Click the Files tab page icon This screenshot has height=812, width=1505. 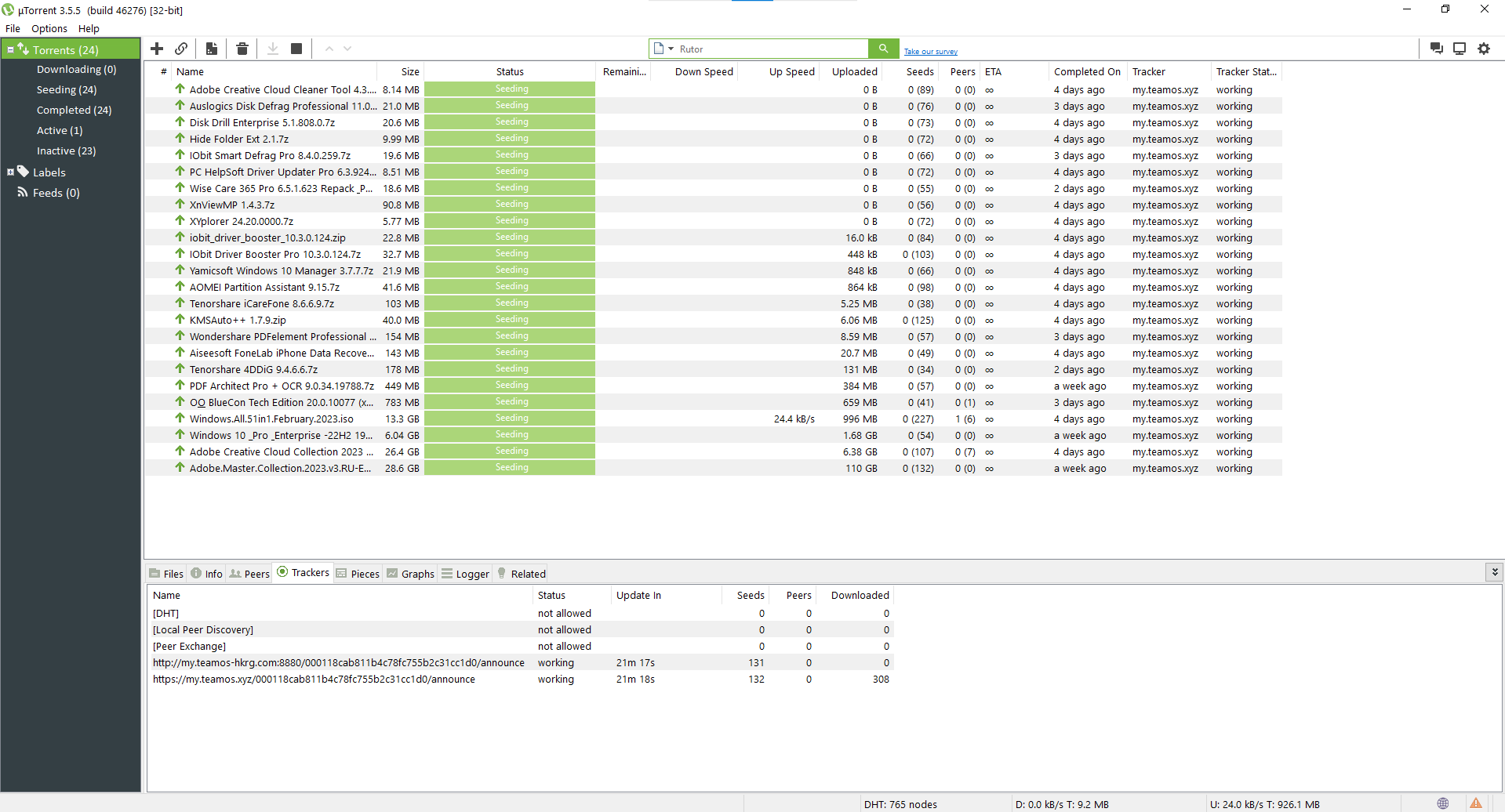154,573
